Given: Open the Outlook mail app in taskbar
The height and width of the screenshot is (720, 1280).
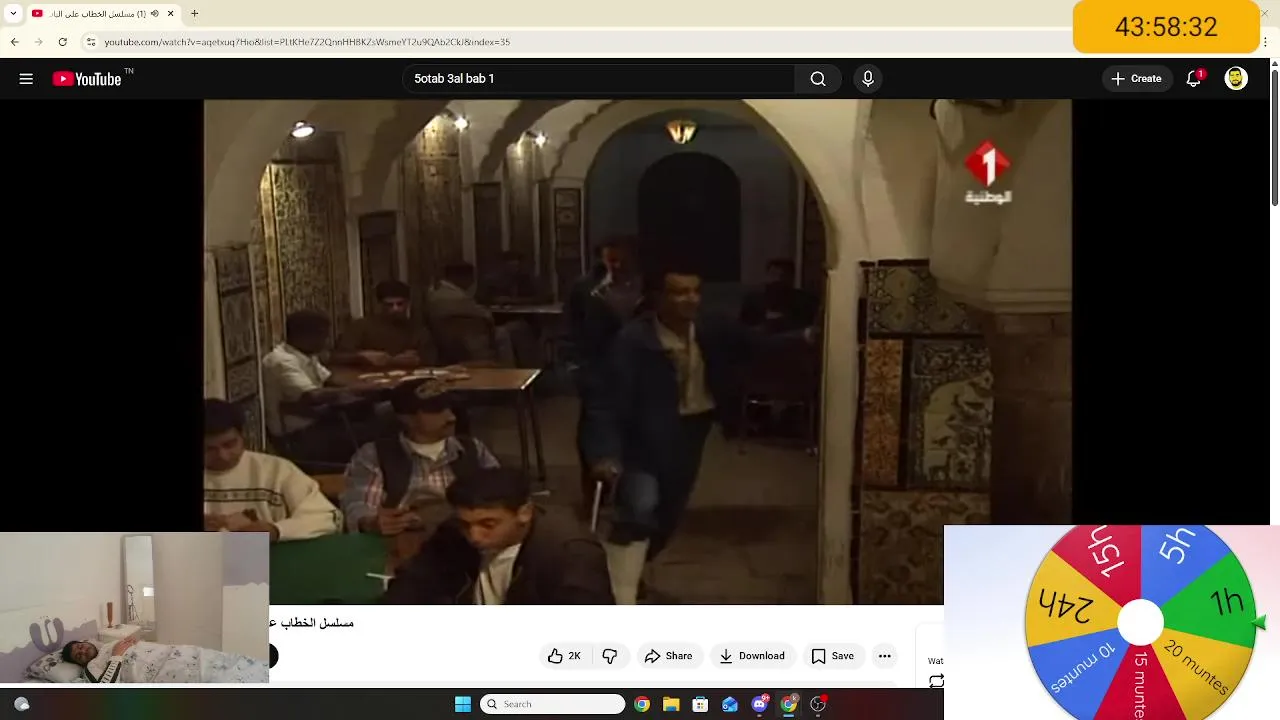Looking at the screenshot, I should 730,704.
